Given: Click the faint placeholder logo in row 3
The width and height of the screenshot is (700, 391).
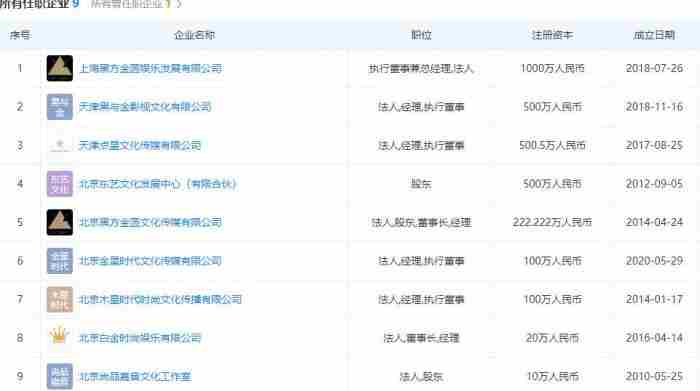Looking at the screenshot, I should click(x=60, y=145).
